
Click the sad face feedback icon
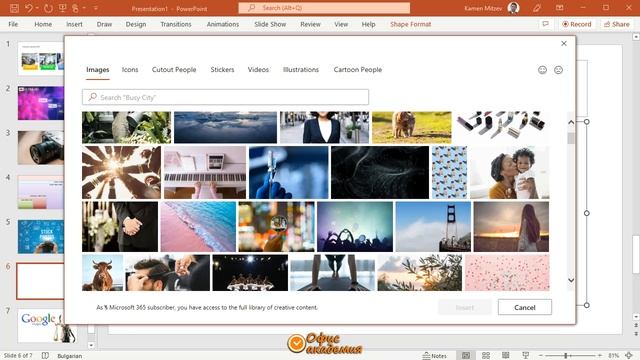(558, 70)
